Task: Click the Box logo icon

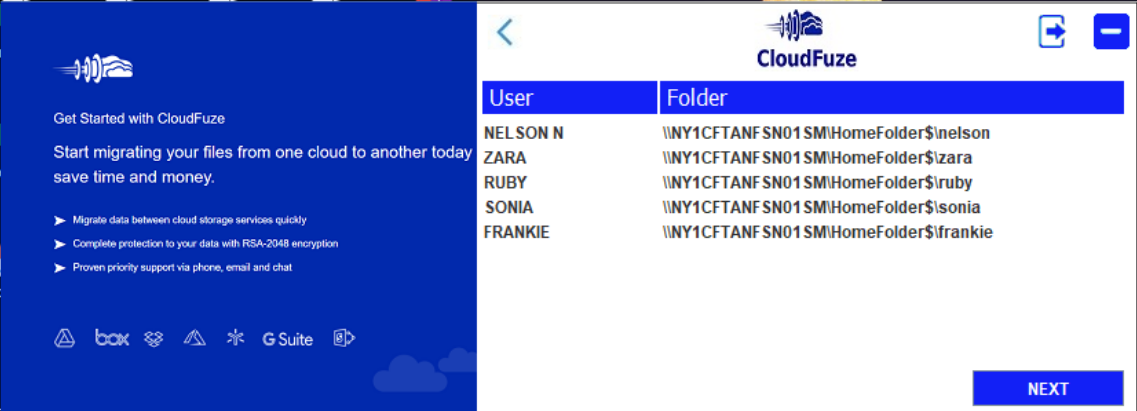Action: 112,338
